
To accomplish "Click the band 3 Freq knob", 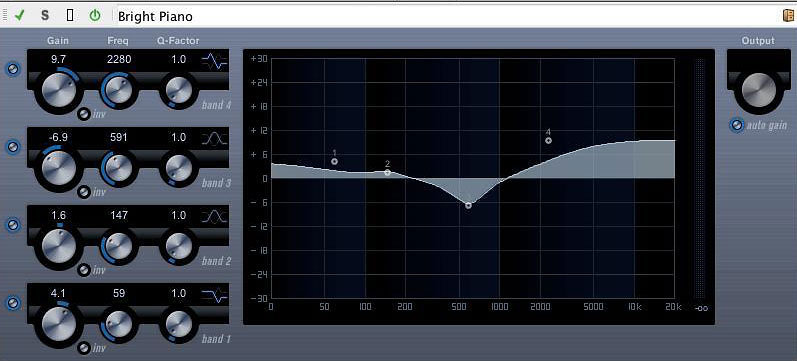I will pos(119,168).
